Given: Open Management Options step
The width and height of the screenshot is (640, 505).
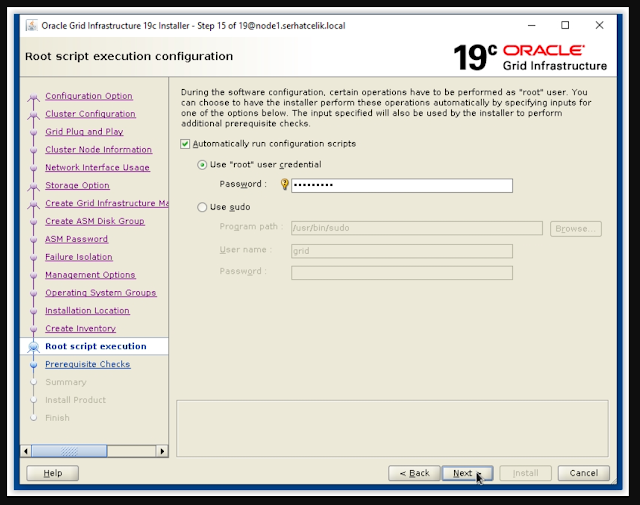Looking at the screenshot, I should pos(90,275).
